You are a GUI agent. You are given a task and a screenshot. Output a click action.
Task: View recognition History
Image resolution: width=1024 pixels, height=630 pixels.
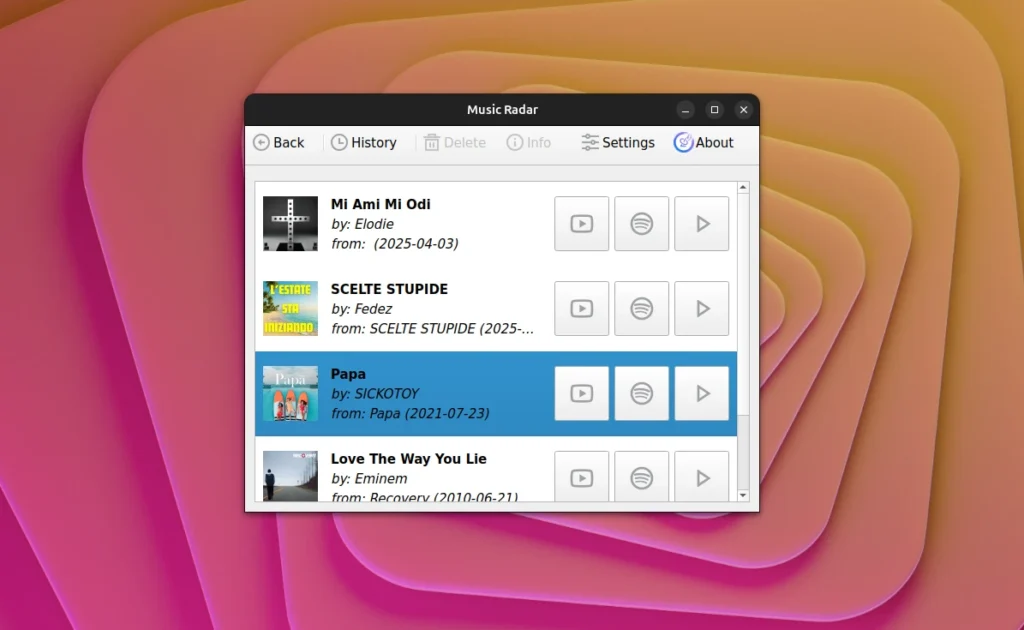pos(364,142)
